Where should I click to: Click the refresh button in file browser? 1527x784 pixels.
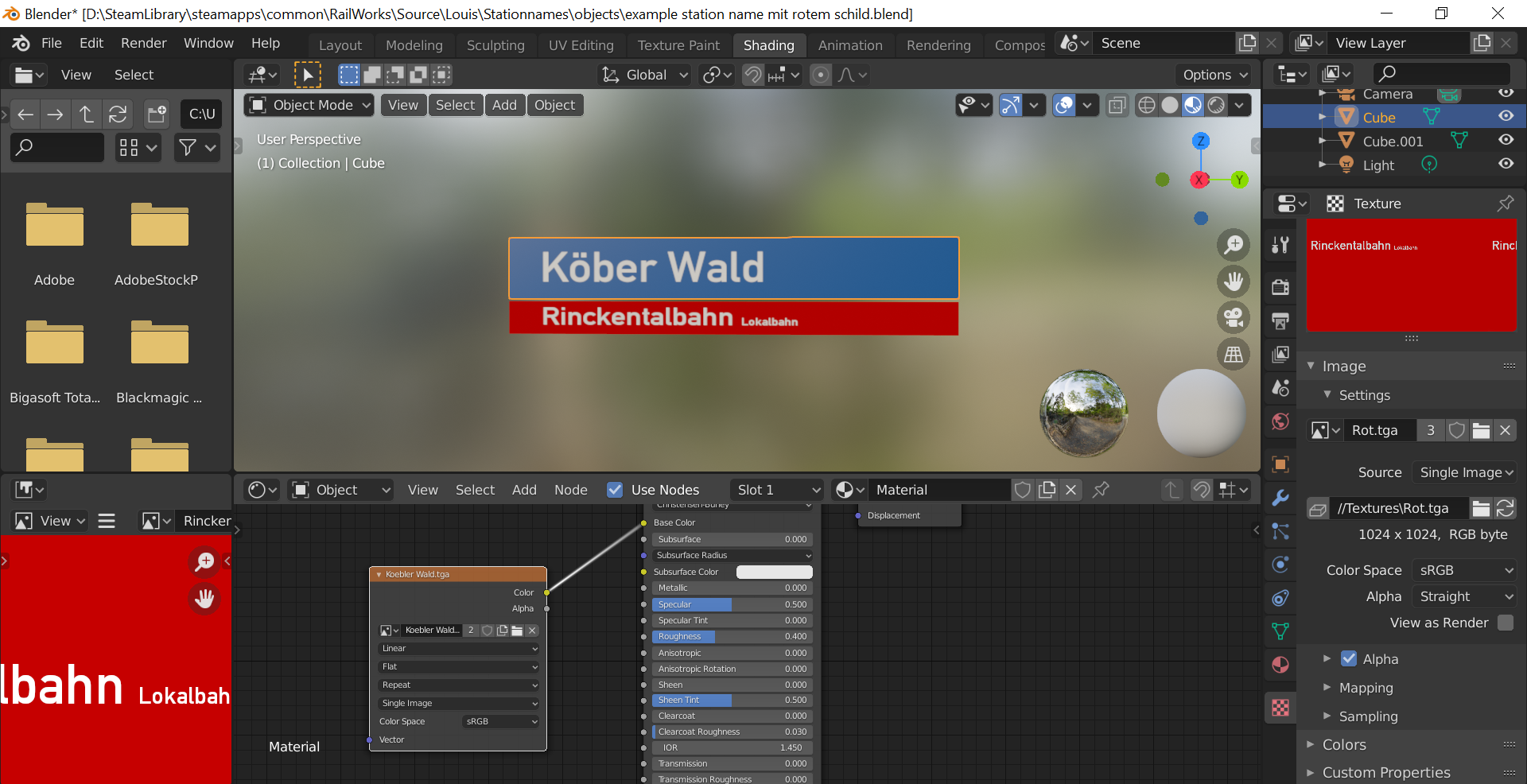(x=118, y=114)
